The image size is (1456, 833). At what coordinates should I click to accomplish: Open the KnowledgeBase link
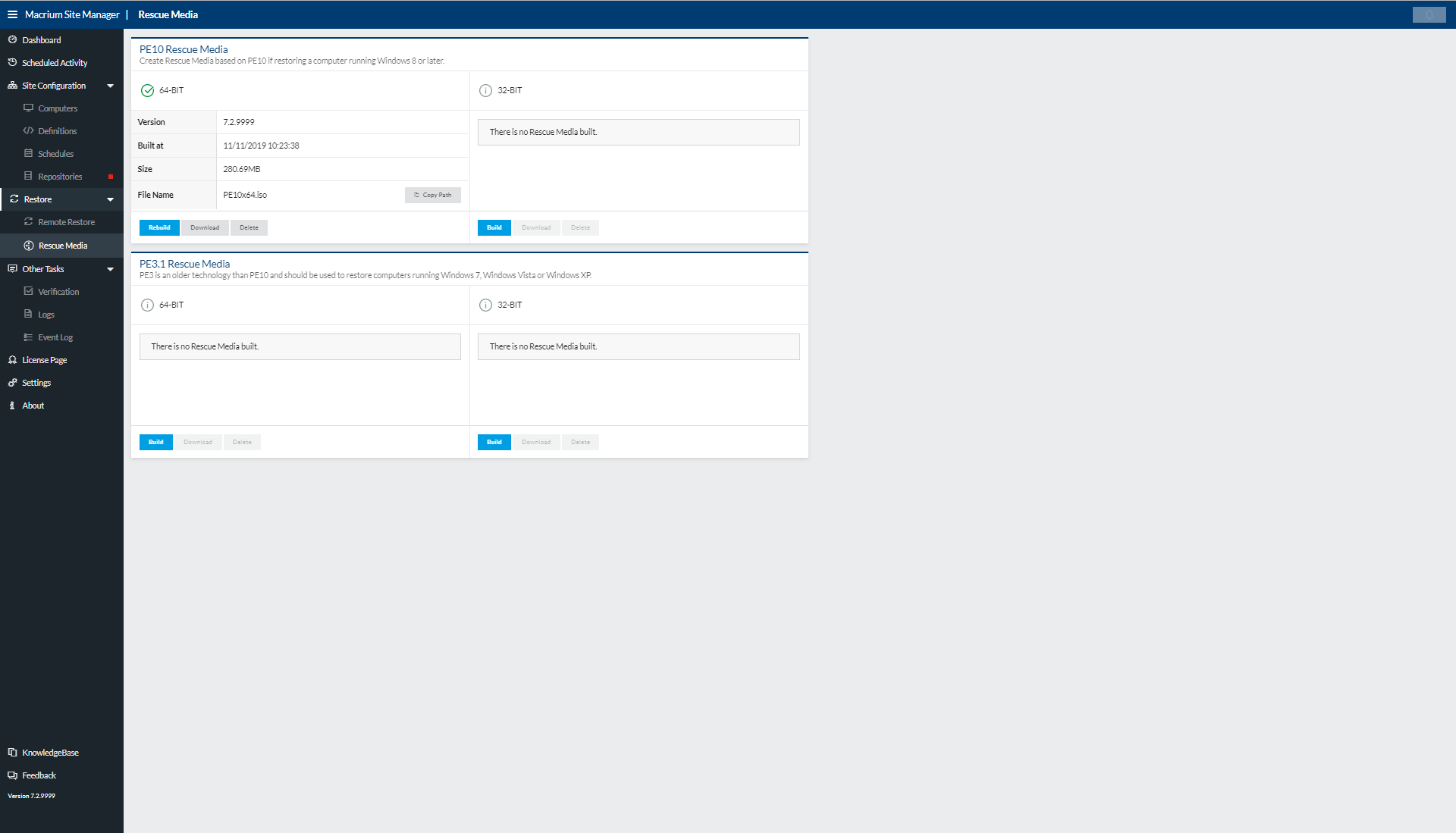[50, 752]
